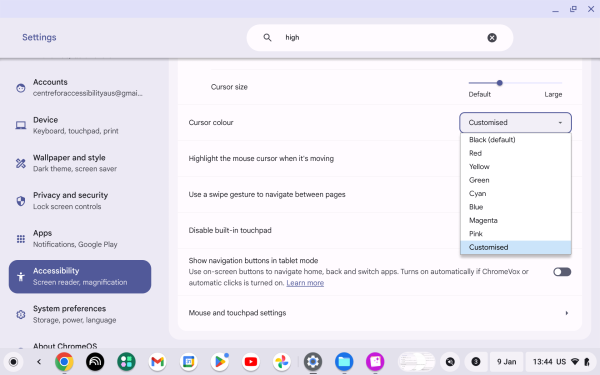The height and width of the screenshot is (375, 600).
Task: Select Blue cursor colour
Action: 515,207
